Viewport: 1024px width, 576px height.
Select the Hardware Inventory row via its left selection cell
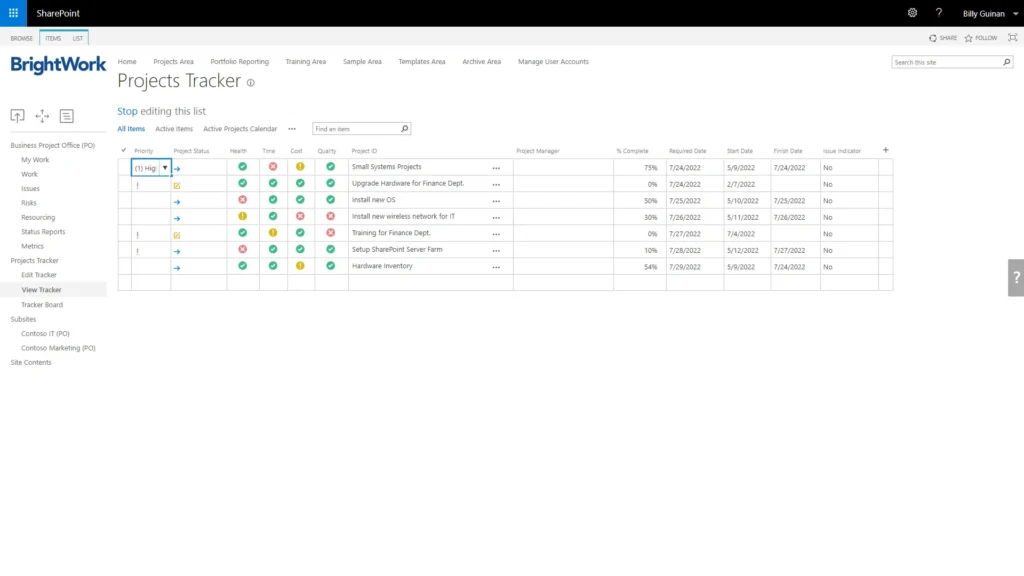coord(124,266)
